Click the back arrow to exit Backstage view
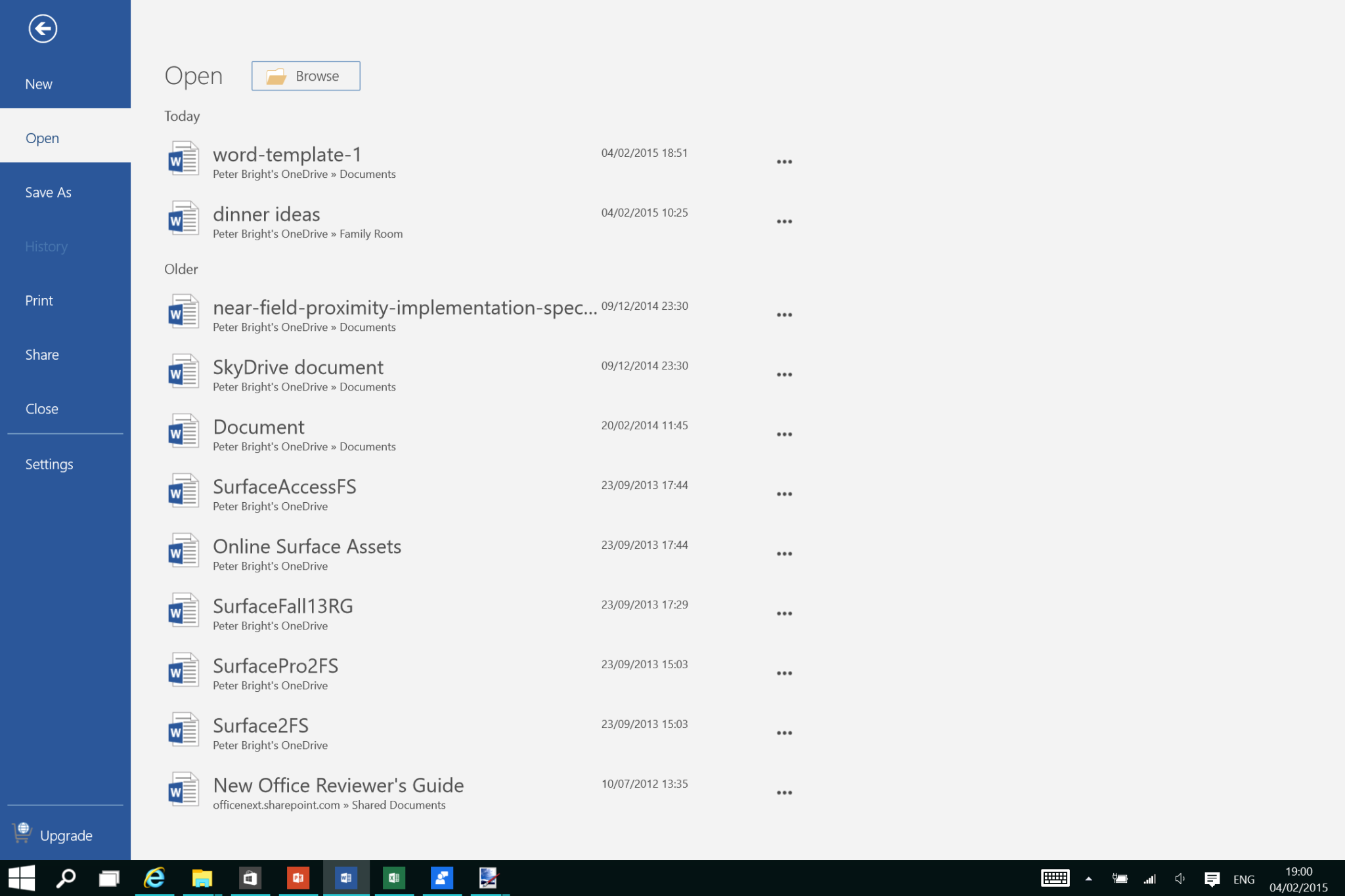The image size is (1345, 896). (43, 29)
